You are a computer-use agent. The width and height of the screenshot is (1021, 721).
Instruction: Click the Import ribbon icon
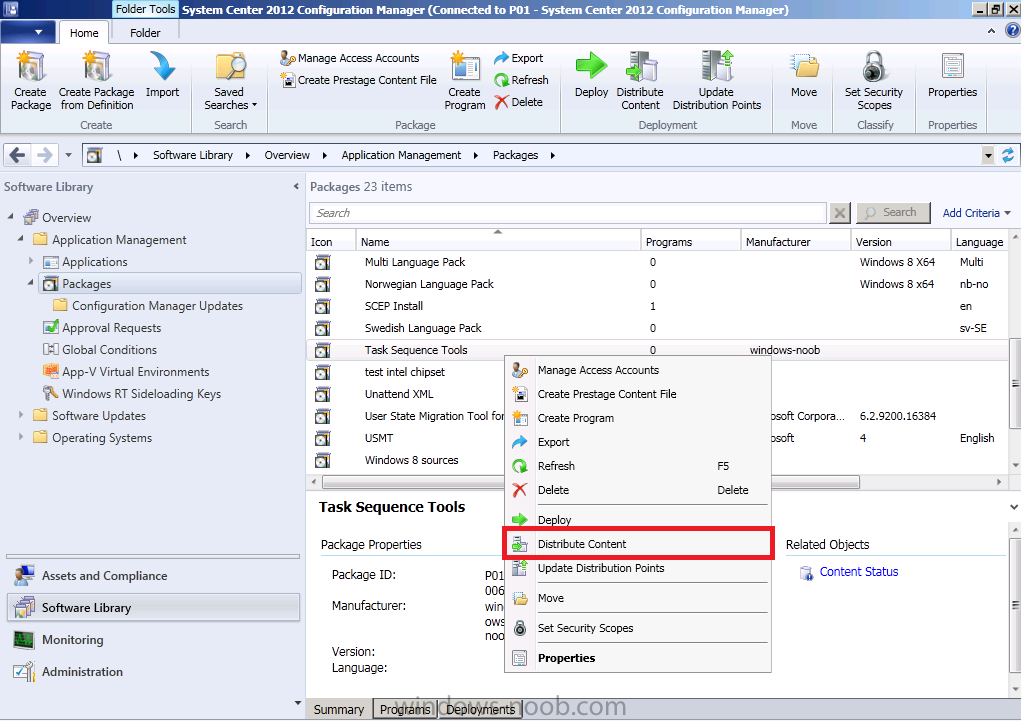tap(162, 74)
